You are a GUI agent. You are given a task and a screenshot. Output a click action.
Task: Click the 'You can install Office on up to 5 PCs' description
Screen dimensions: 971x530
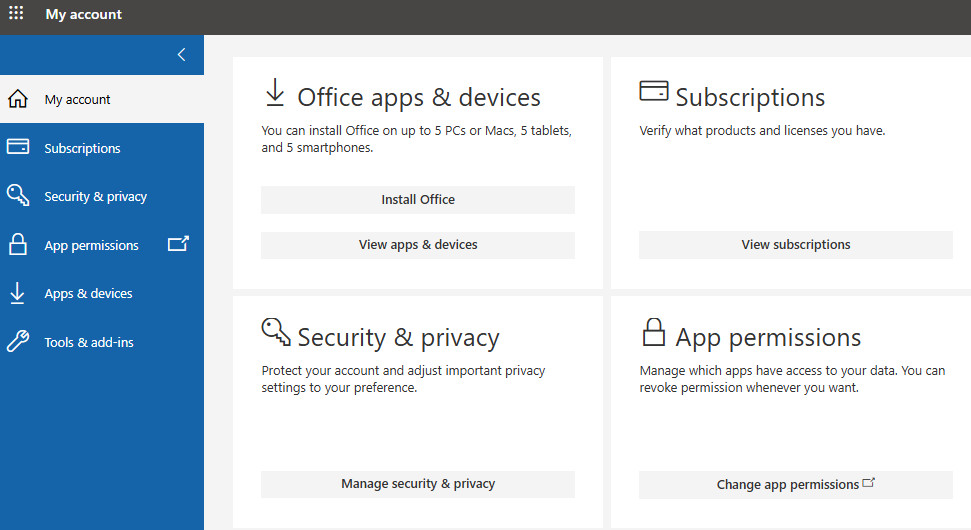(x=416, y=139)
